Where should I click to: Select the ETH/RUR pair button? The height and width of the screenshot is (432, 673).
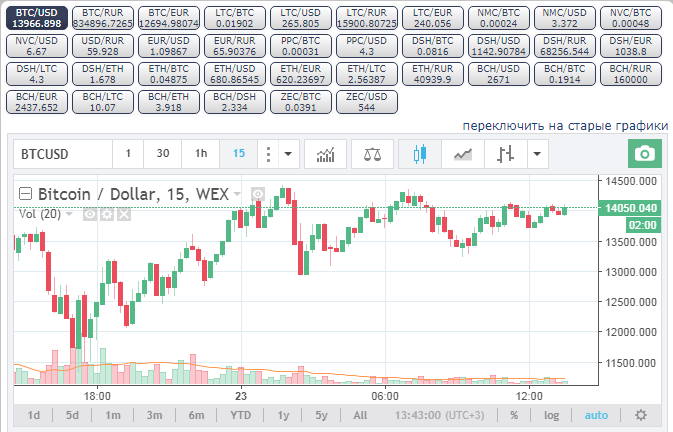tap(433, 74)
